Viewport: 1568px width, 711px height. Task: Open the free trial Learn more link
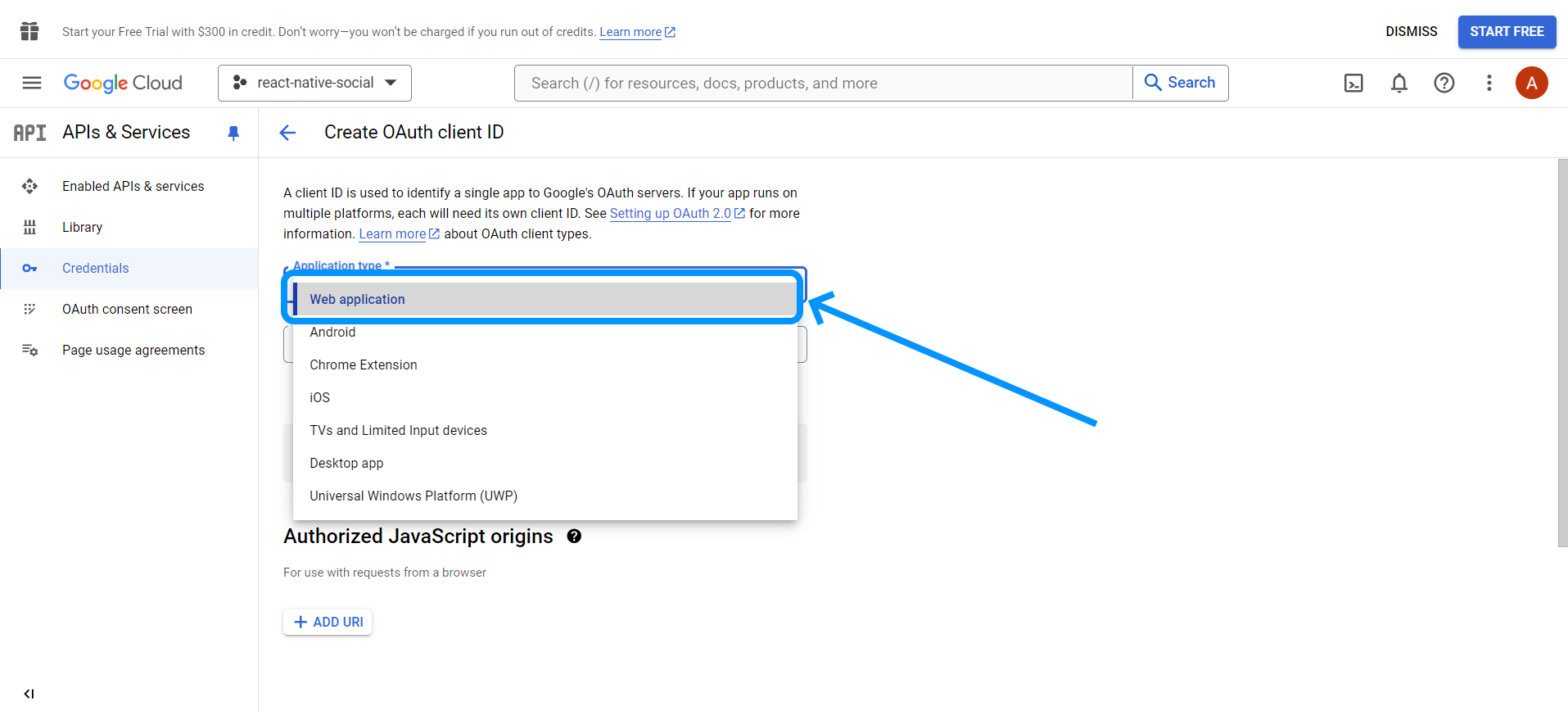coord(637,32)
